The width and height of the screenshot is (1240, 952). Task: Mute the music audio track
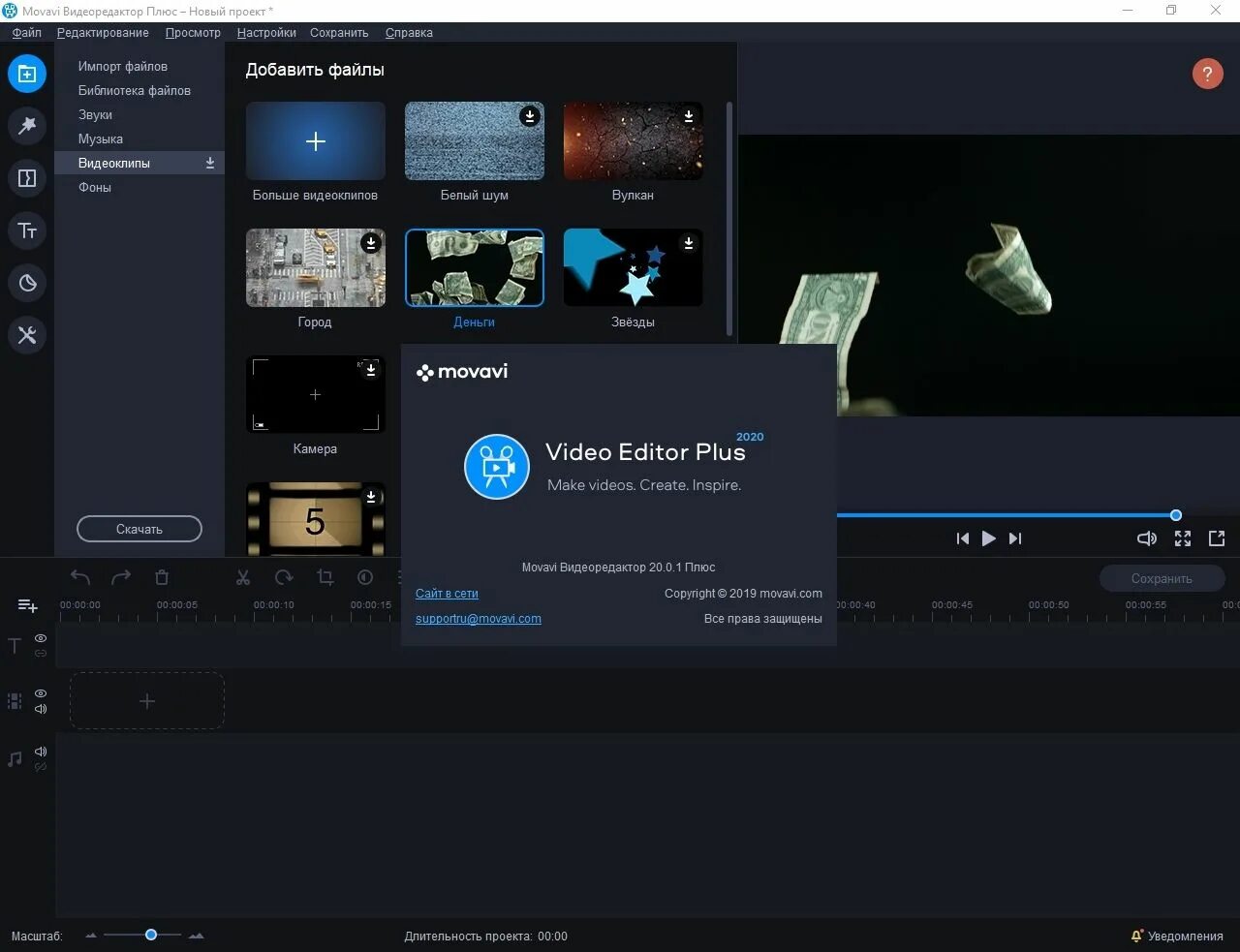(x=41, y=752)
